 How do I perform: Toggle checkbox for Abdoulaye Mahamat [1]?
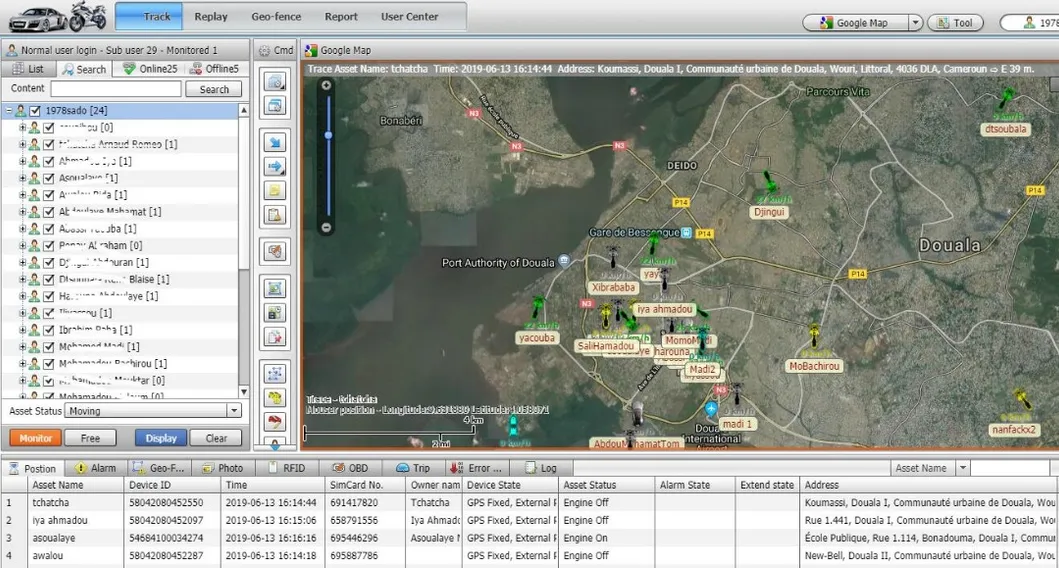[49, 211]
